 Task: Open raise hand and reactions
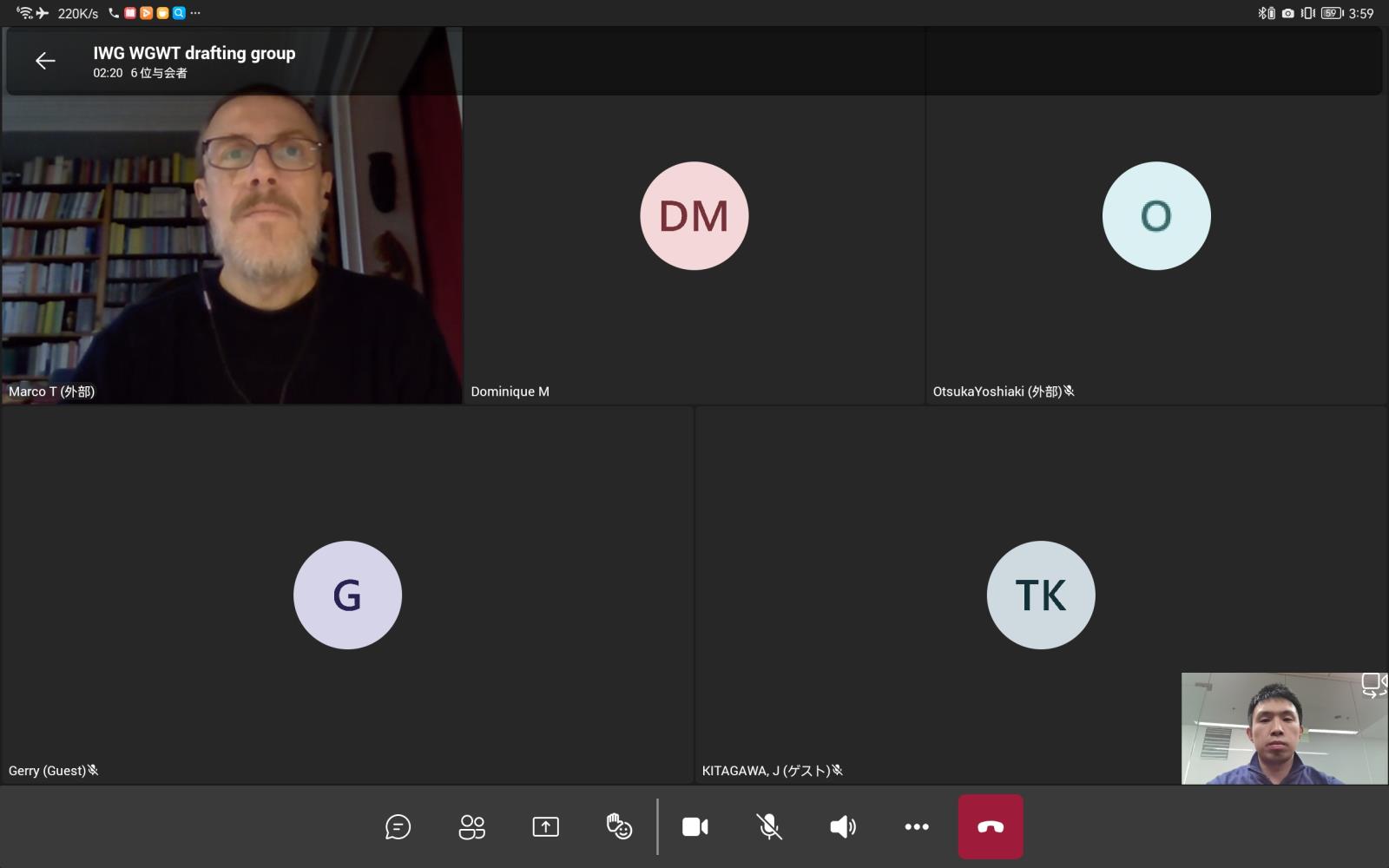click(619, 827)
